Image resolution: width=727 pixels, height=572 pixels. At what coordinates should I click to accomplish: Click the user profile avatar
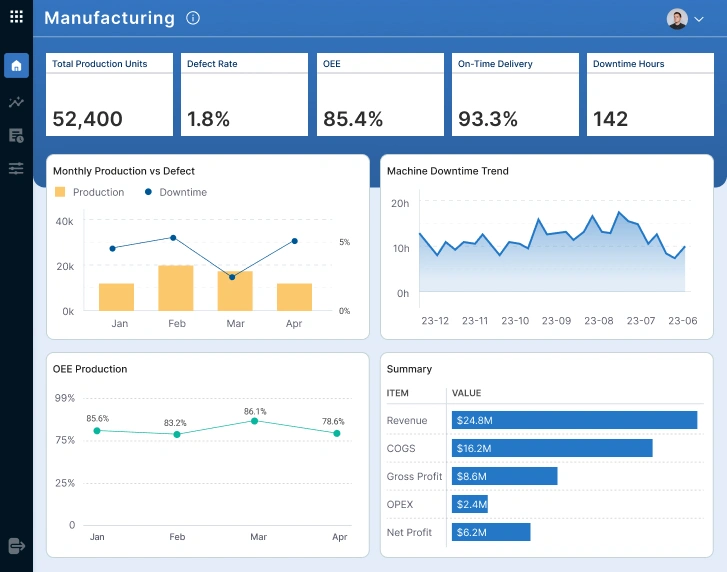point(677,19)
